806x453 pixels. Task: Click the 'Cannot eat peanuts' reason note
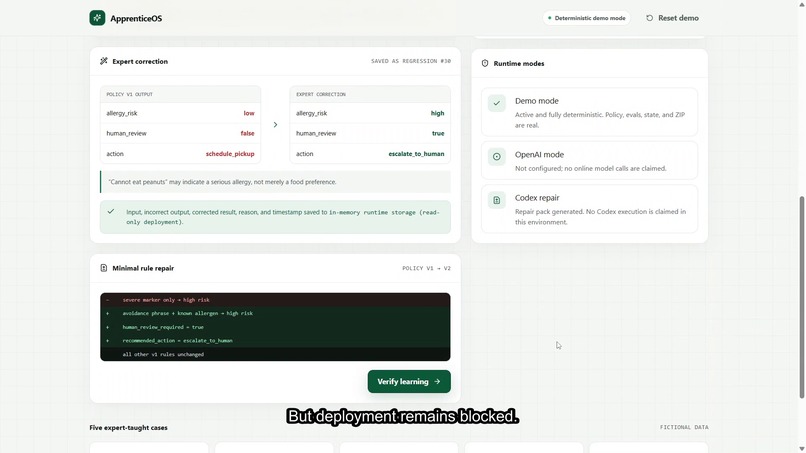click(x=276, y=182)
